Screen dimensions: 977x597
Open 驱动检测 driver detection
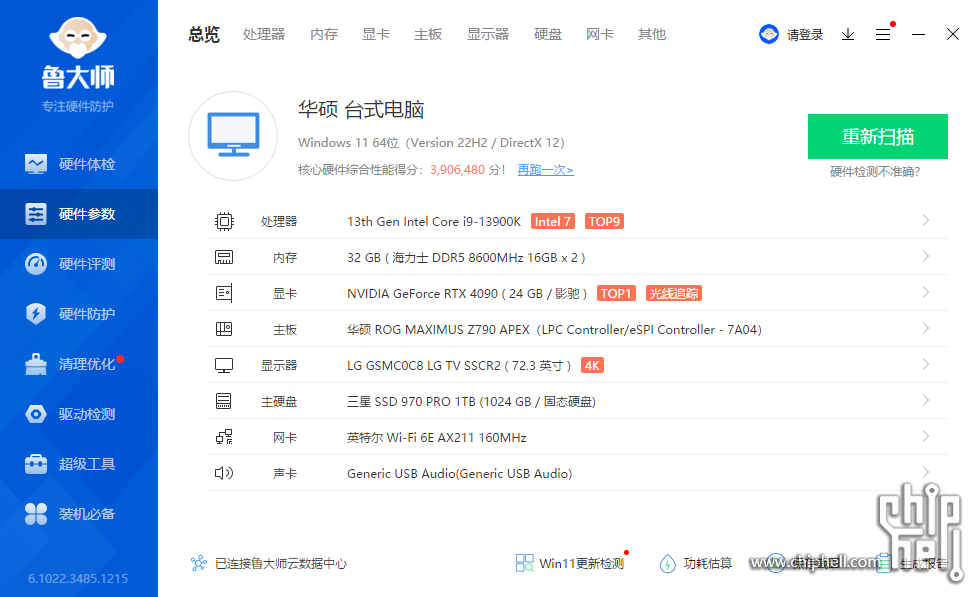(79, 414)
